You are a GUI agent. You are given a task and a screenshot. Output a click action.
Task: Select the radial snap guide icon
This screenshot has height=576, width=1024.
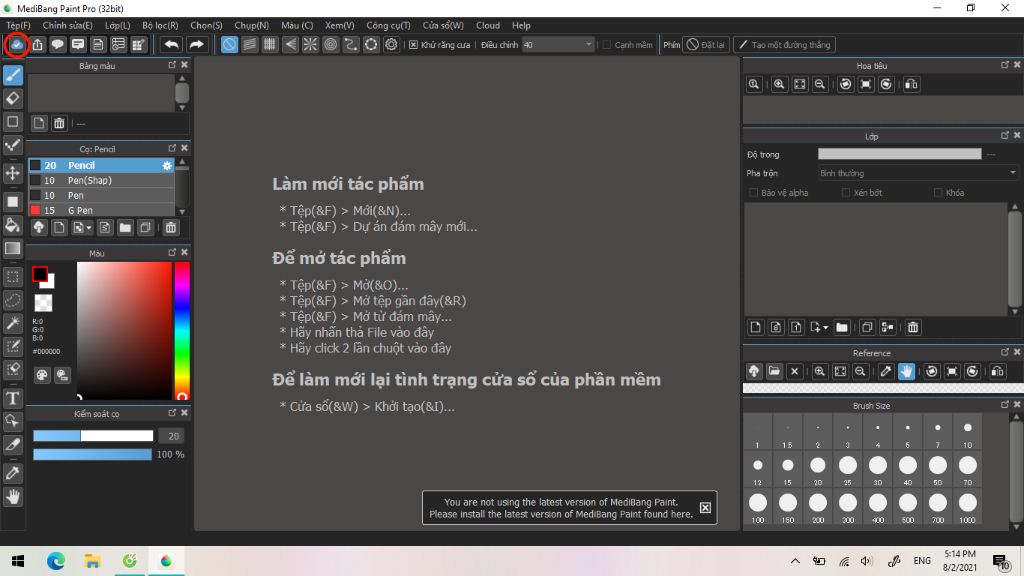[310, 44]
